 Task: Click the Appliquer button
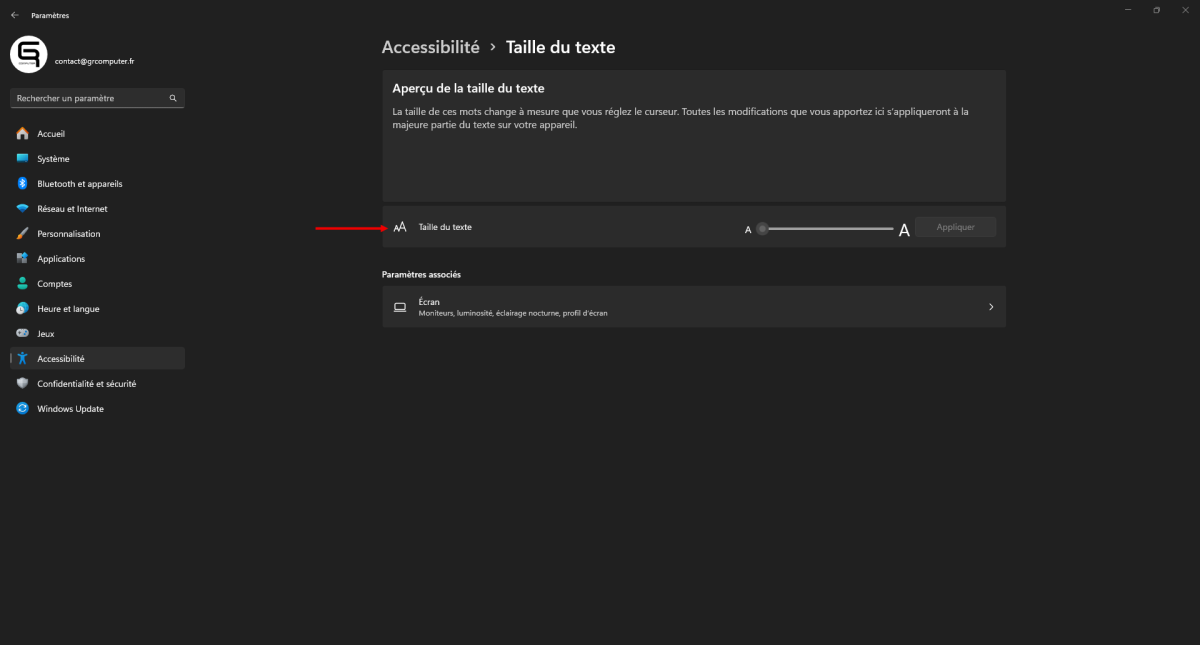(955, 227)
